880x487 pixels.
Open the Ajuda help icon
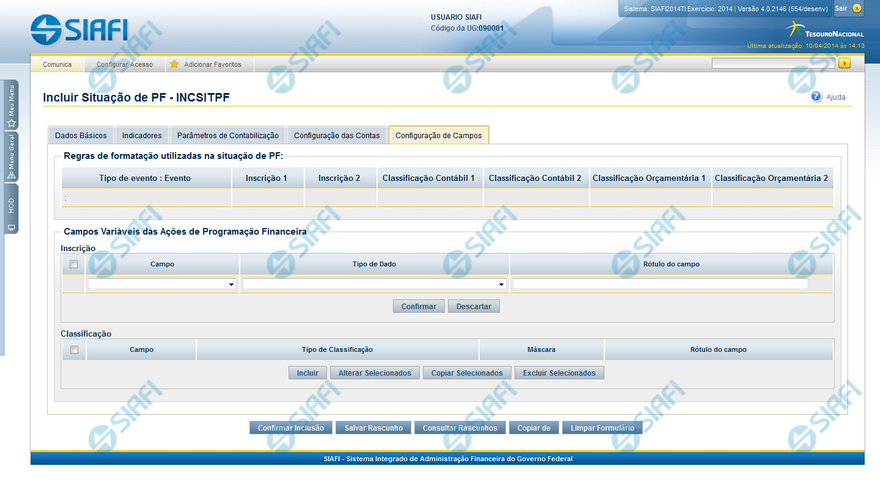click(816, 97)
